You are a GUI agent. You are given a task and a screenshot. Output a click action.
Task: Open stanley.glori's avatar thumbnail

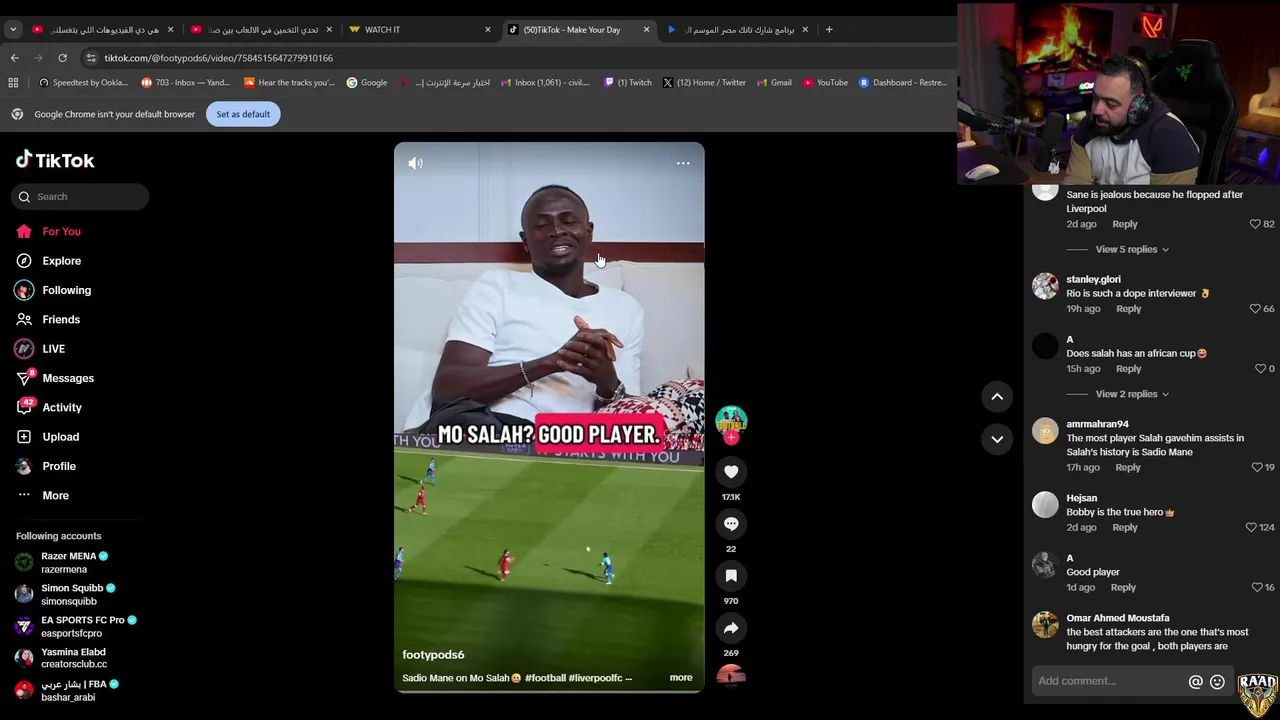coord(1045,286)
